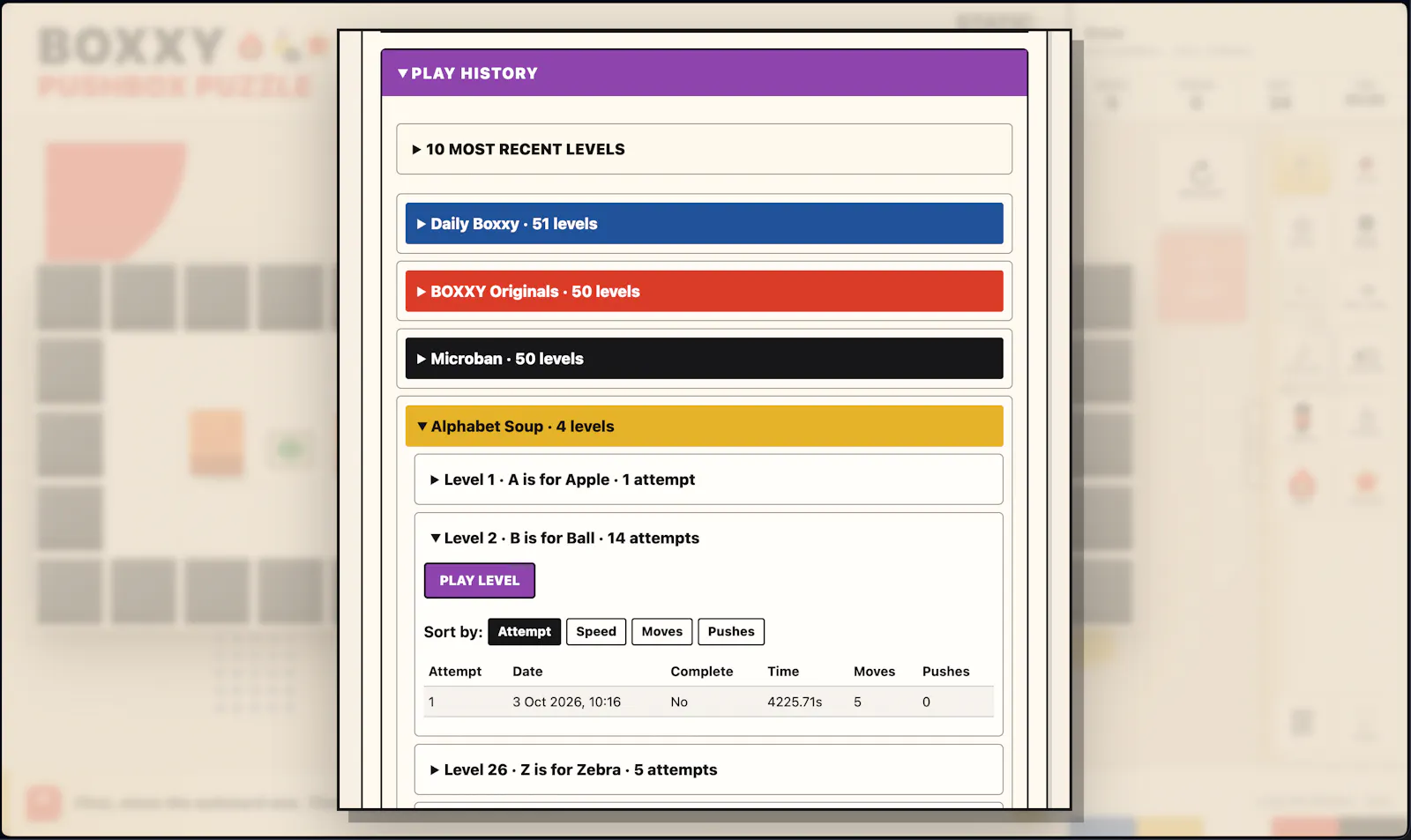
Task: Sort attempts by Moves
Action: click(x=662, y=632)
